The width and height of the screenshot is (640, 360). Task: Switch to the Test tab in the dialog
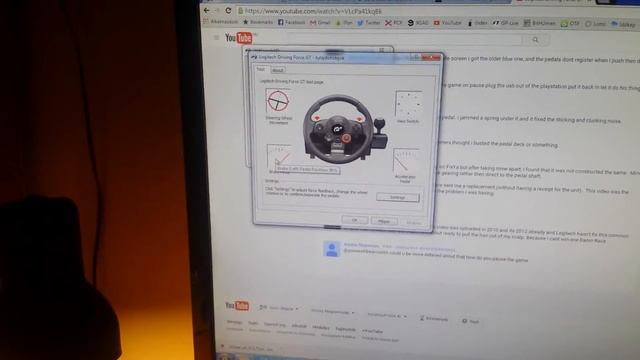click(261, 69)
